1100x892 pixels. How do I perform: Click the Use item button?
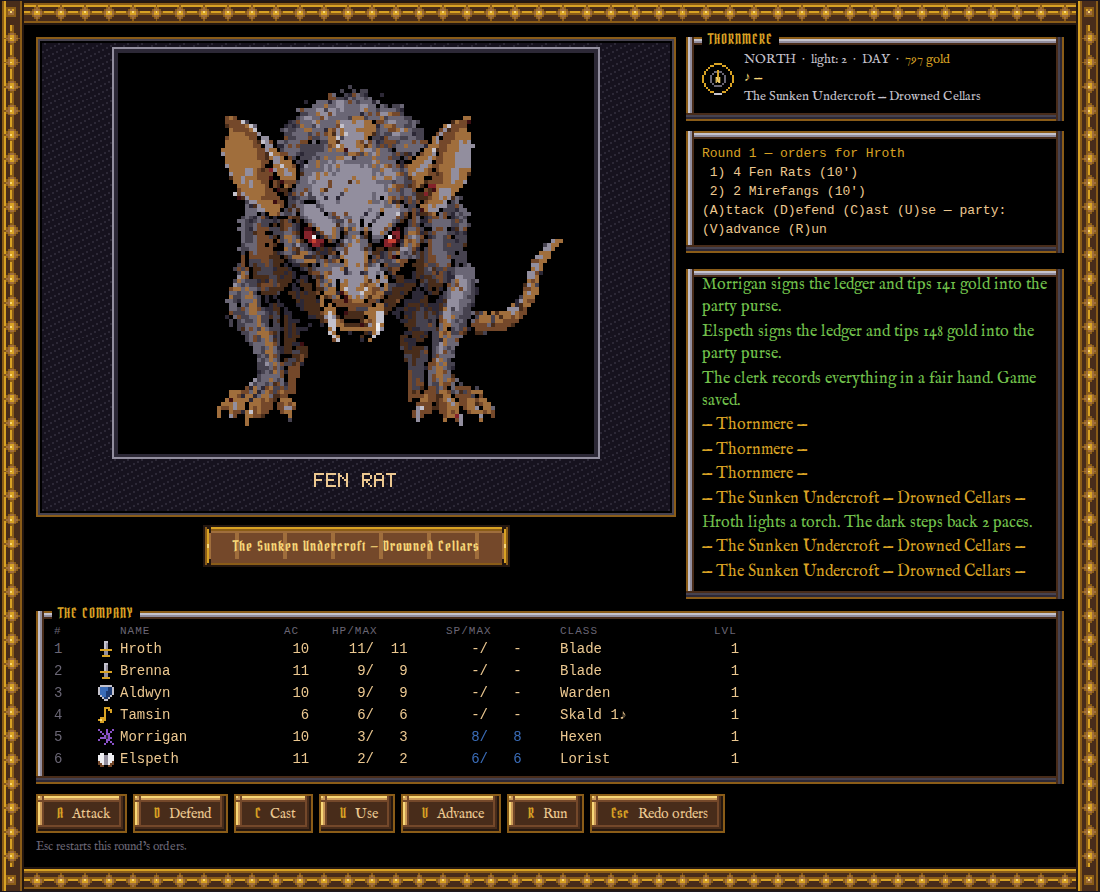coord(356,813)
